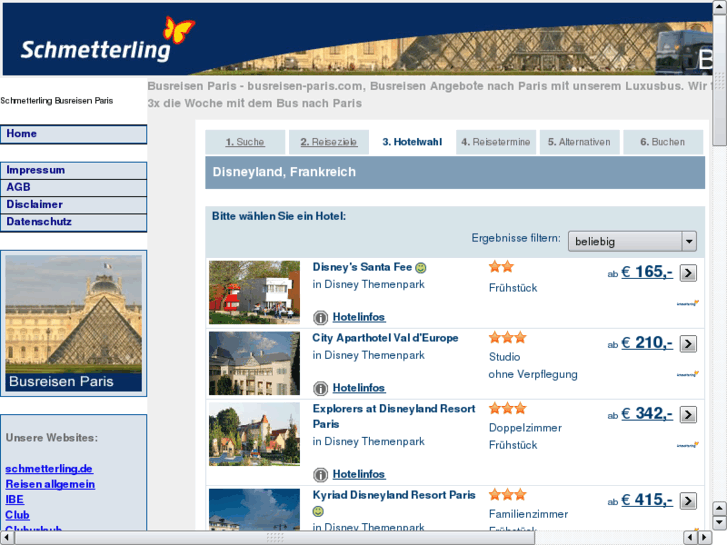Open Hotelinfos link for City Aparthotel
This screenshot has height=545, width=727.
tap(359, 388)
